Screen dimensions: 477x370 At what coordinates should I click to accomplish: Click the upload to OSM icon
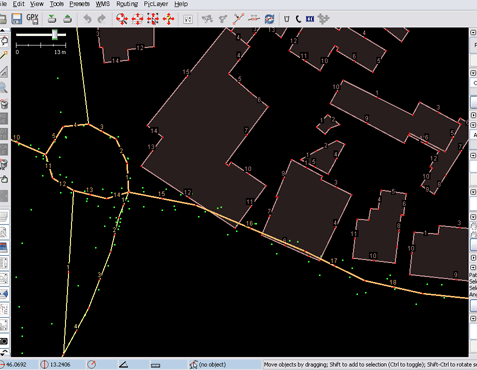point(68,19)
